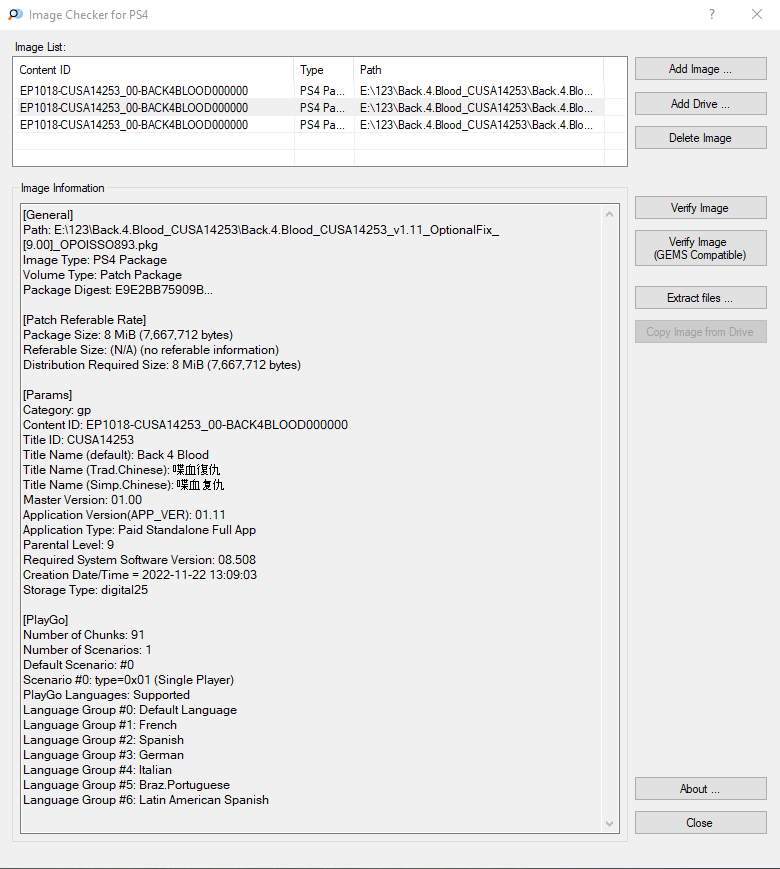This screenshot has width=780, height=869.
Task: Click the Image Checker app icon in title bar
Action: (x=16, y=14)
